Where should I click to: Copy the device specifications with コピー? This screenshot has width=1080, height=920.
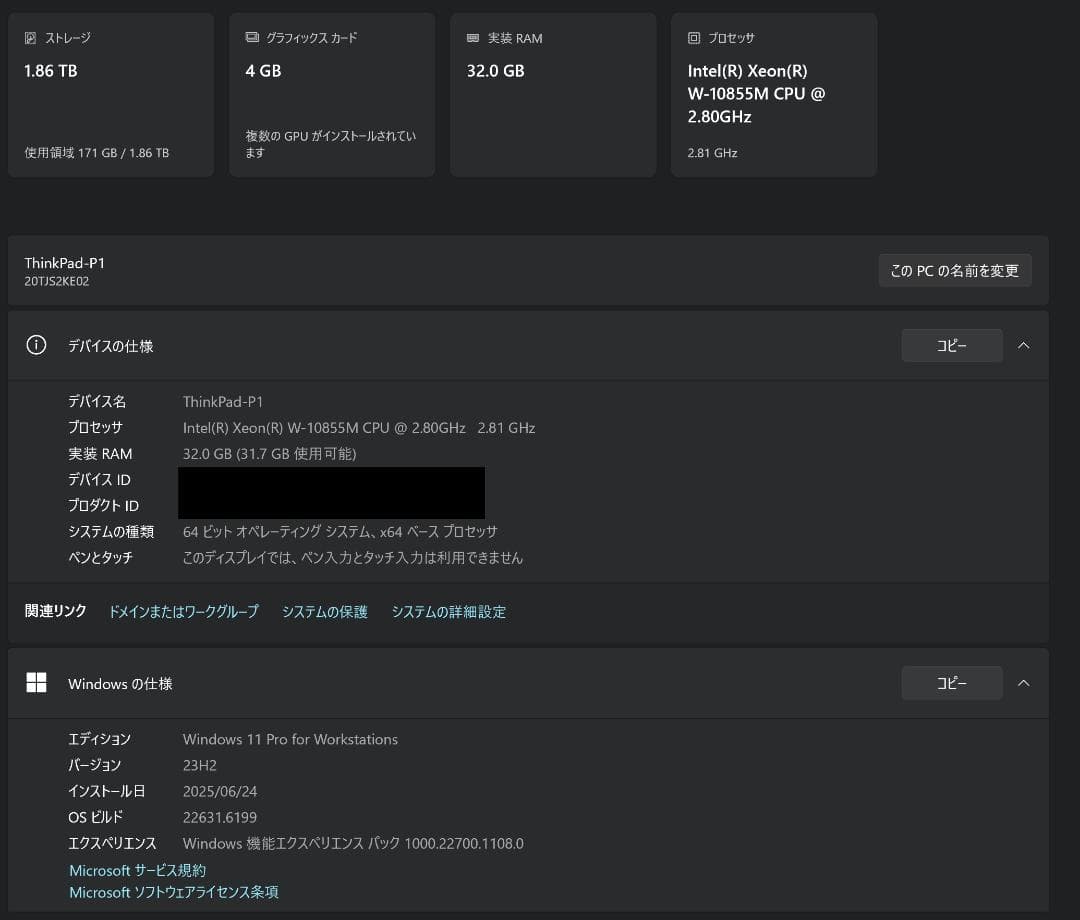click(x=951, y=345)
